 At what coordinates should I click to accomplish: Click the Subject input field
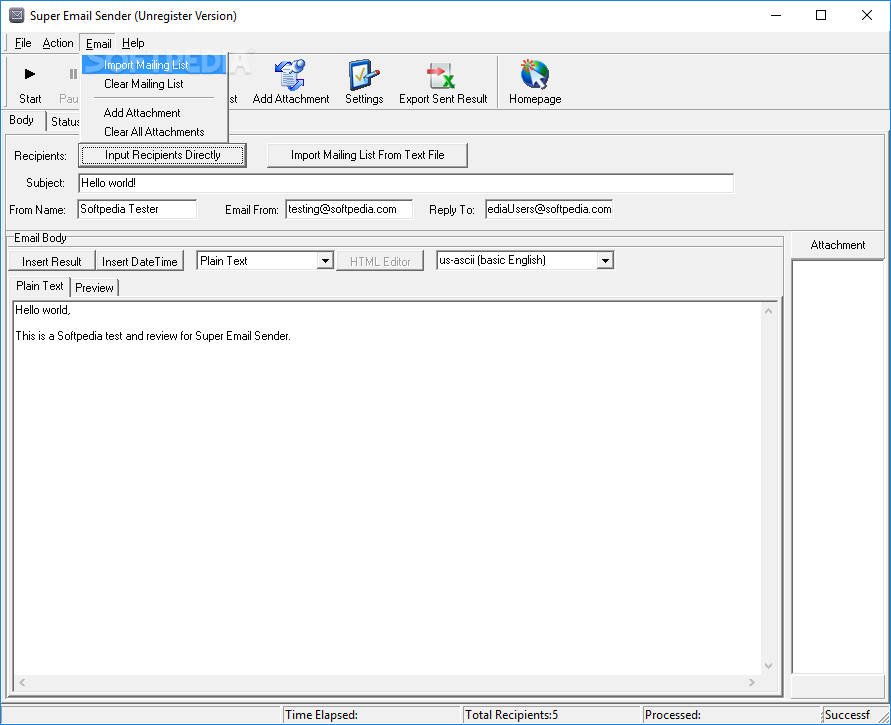406,183
